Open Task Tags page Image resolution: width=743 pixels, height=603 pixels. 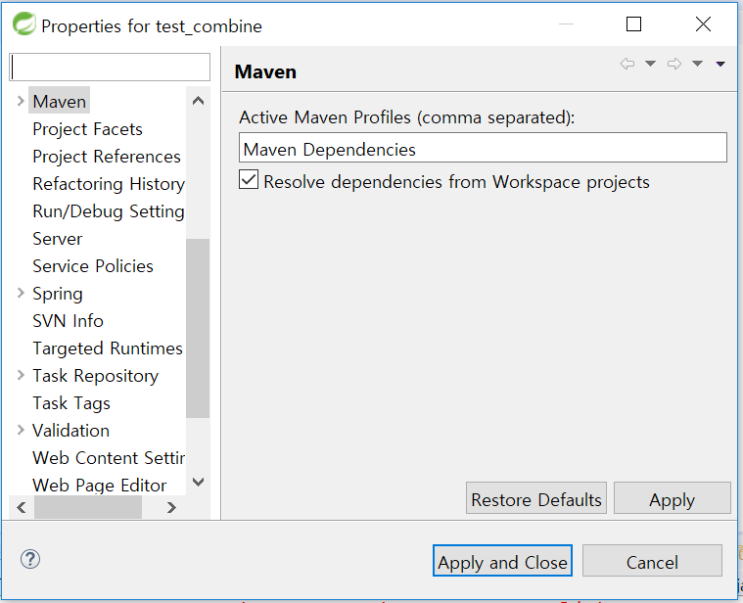(x=71, y=404)
